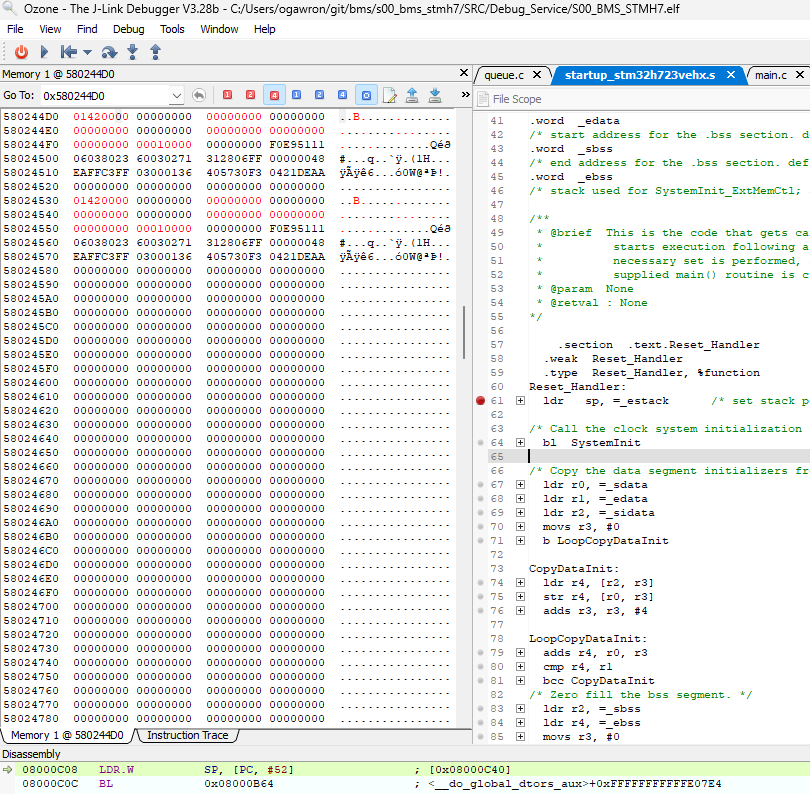Image resolution: width=810 pixels, height=794 pixels.
Task: Open the Debug menu
Action: point(129,29)
